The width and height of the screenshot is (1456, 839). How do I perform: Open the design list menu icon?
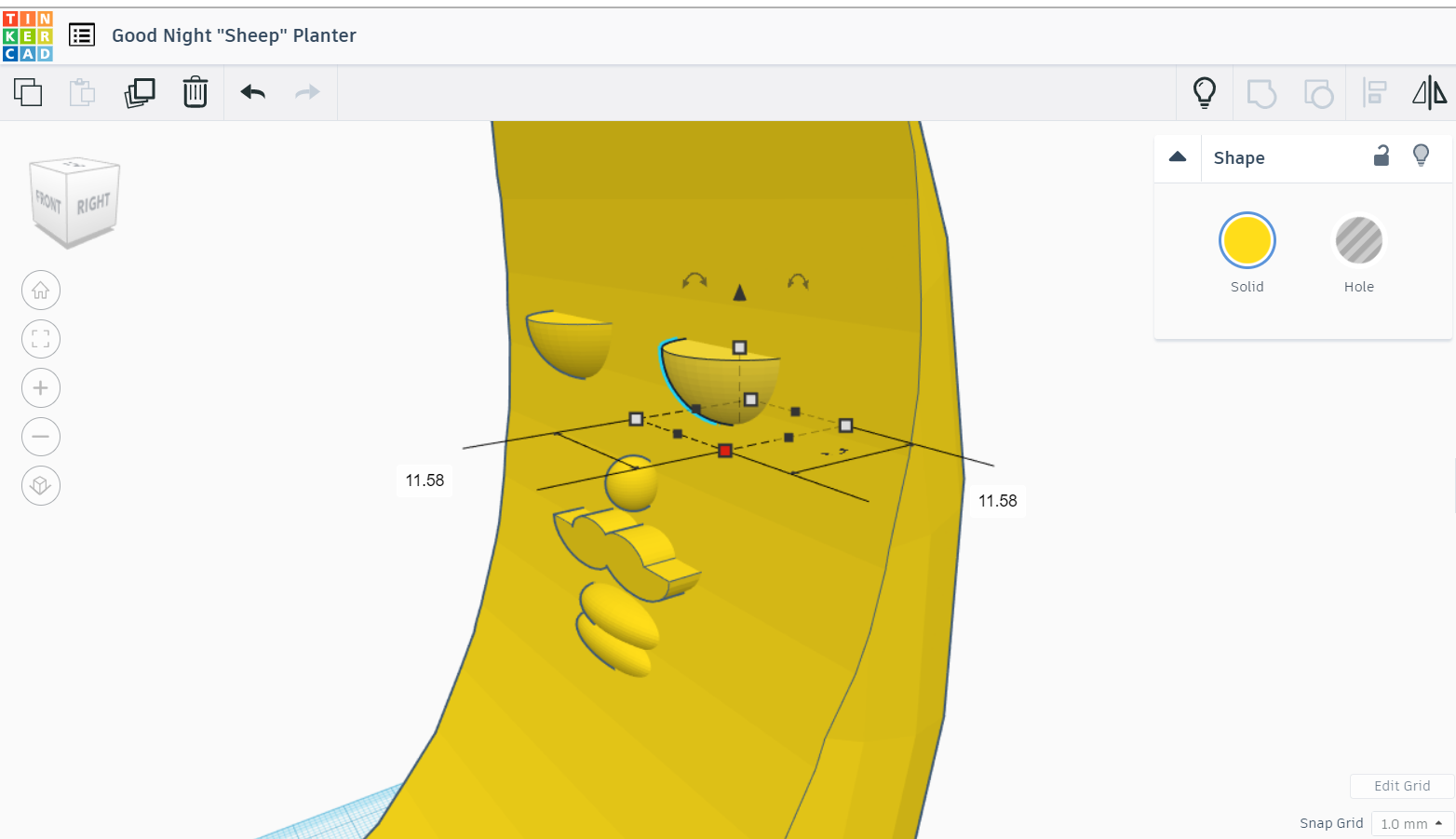coord(82,35)
